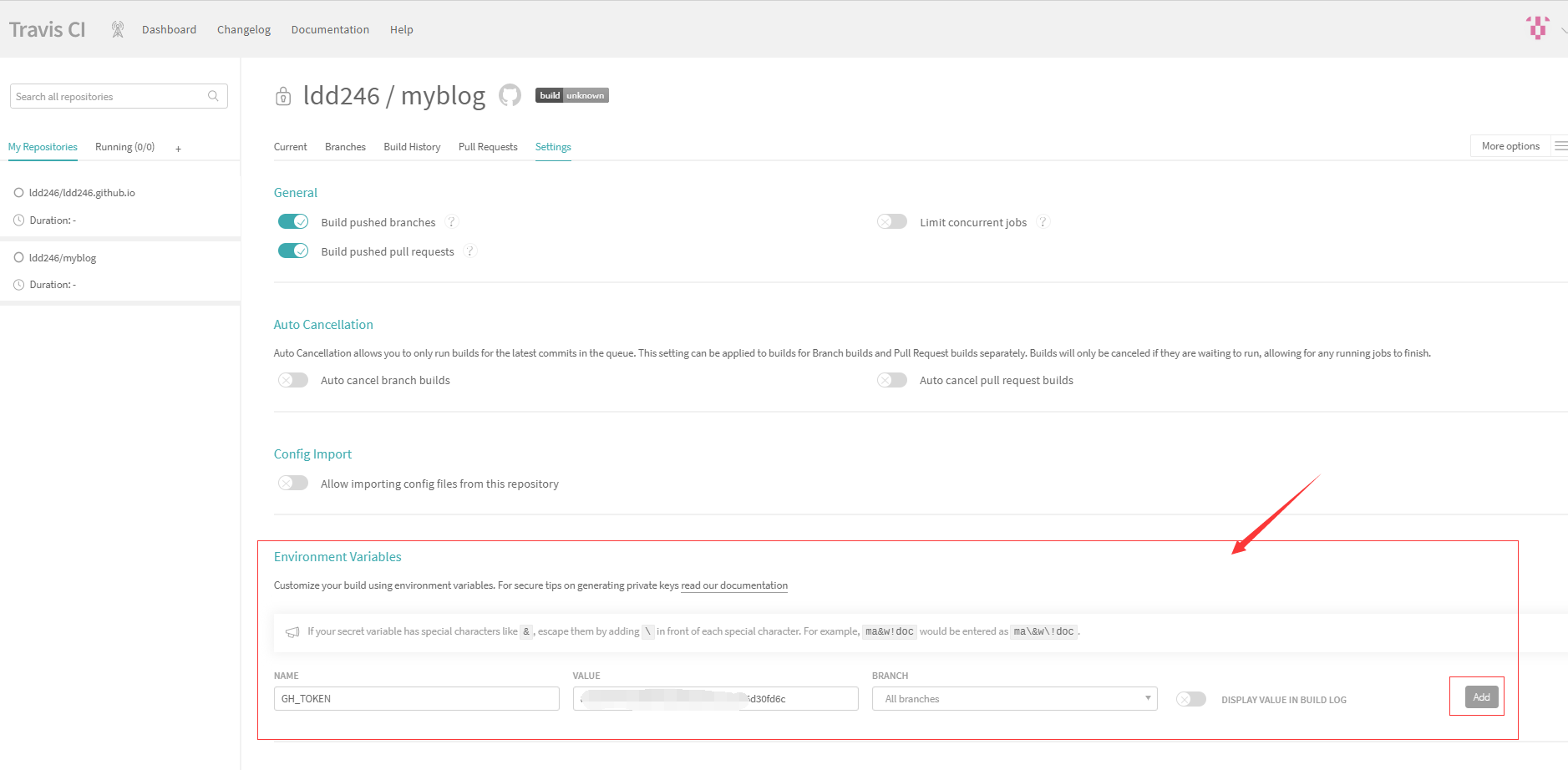Click the Add button for environment variable
The height and width of the screenshot is (770, 1568).
(1481, 697)
